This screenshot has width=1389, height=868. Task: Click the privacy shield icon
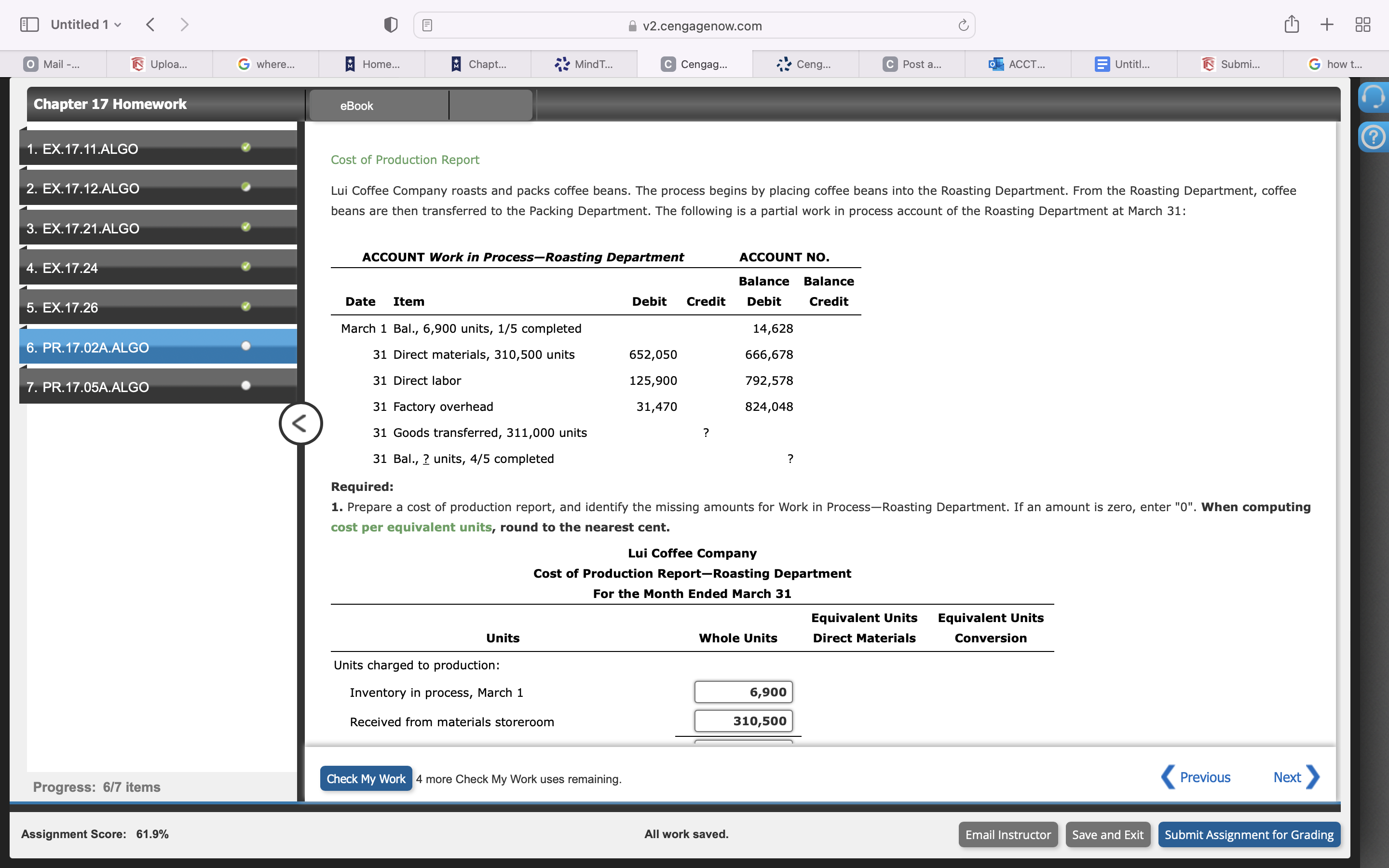point(390,25)
